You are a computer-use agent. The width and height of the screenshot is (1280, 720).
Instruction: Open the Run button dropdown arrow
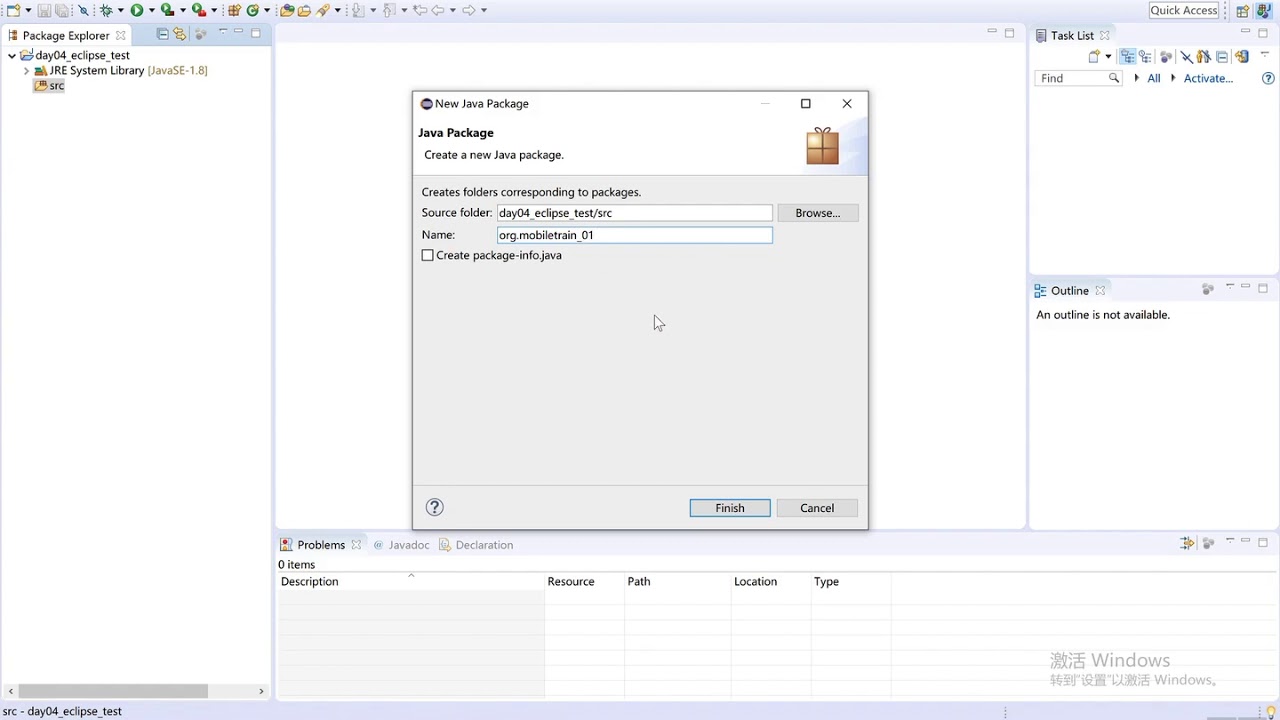coord(150,11)
